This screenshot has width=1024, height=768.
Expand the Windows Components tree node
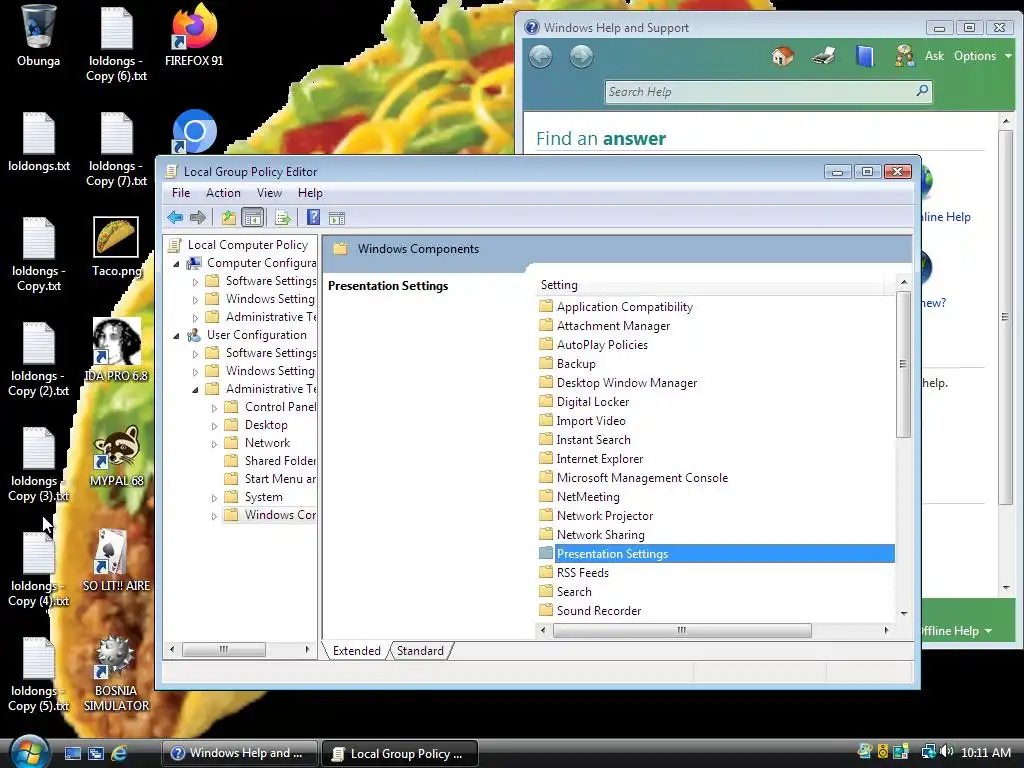tap(214, 516)
